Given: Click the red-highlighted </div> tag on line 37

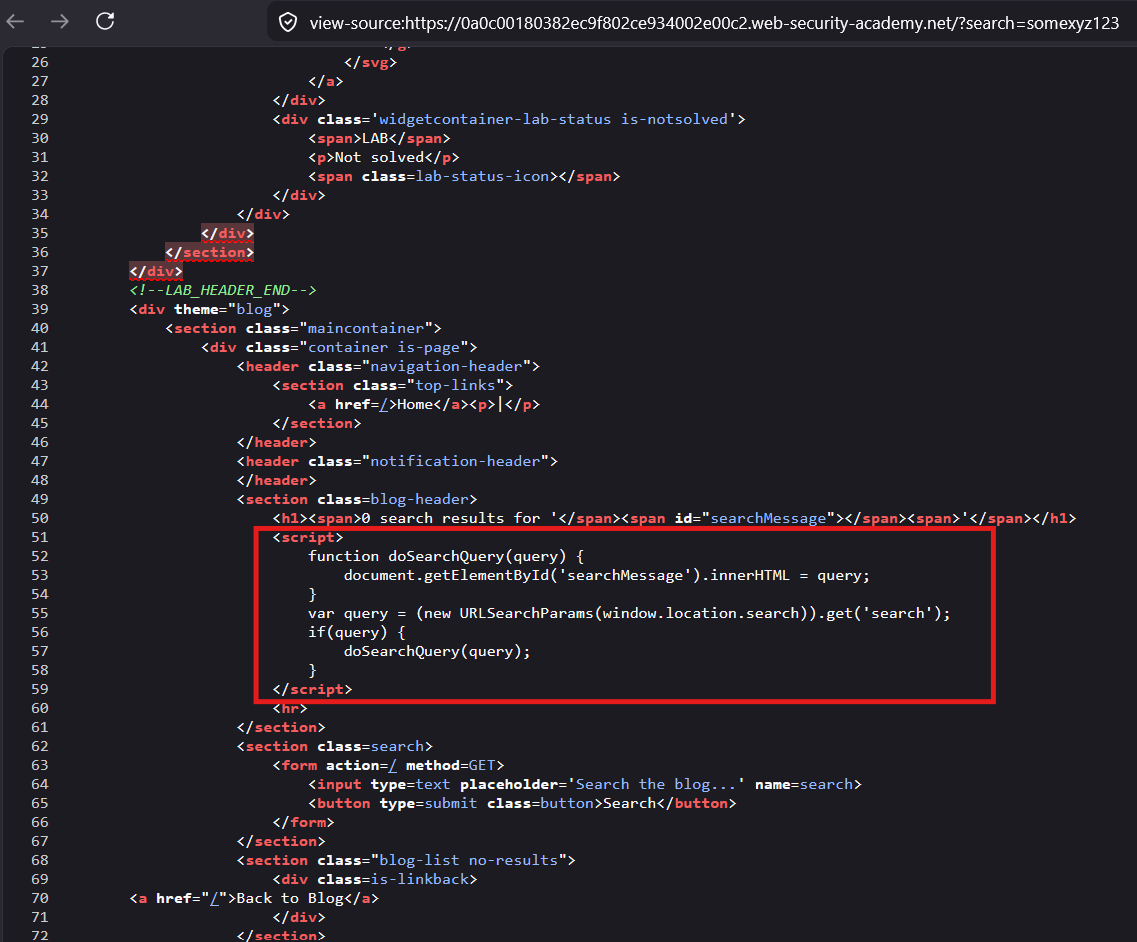Looking at the screenshot, I should (156, 271).
